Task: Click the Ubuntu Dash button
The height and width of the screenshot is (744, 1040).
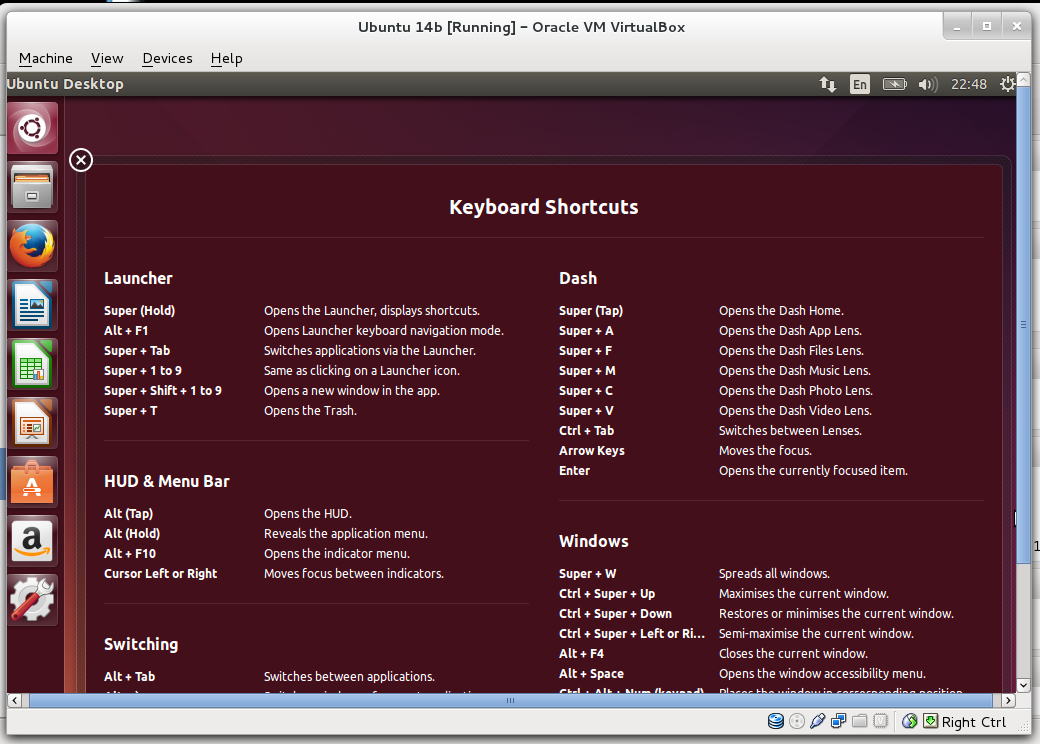Action: 32,127
